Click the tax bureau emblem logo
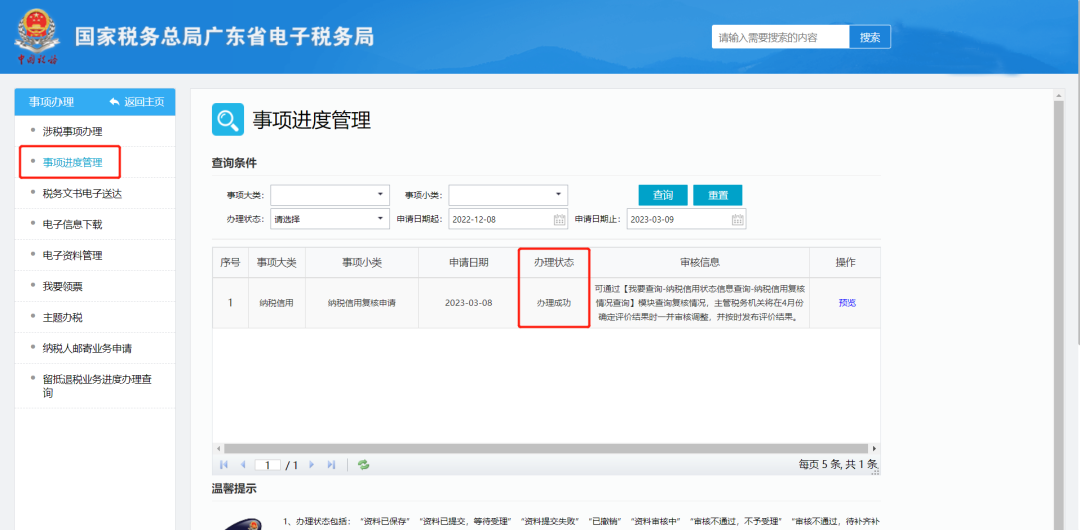Image resolution: width=1080 pixels, height=530 pixels. point(36,36)
